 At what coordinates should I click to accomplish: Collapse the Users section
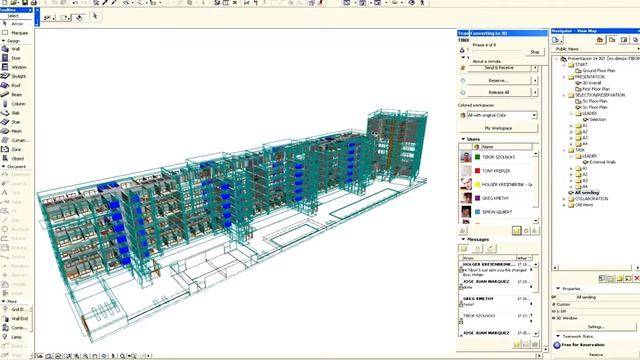[463, 139]
